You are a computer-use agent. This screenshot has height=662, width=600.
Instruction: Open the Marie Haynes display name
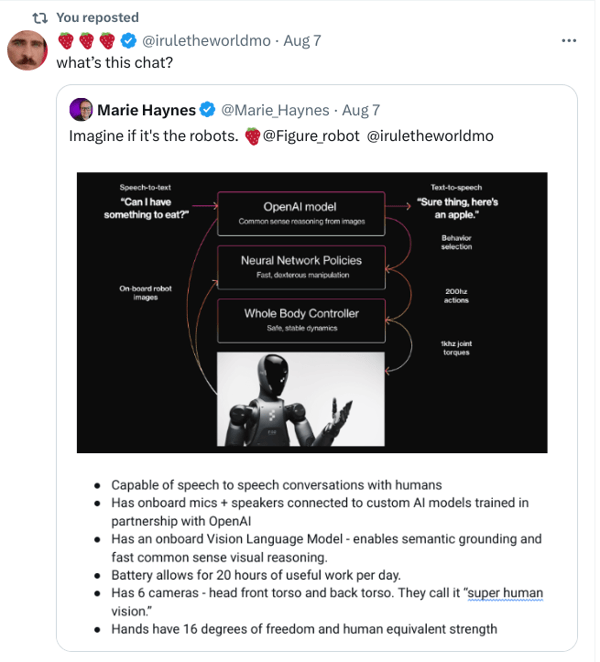click(146, 109)
